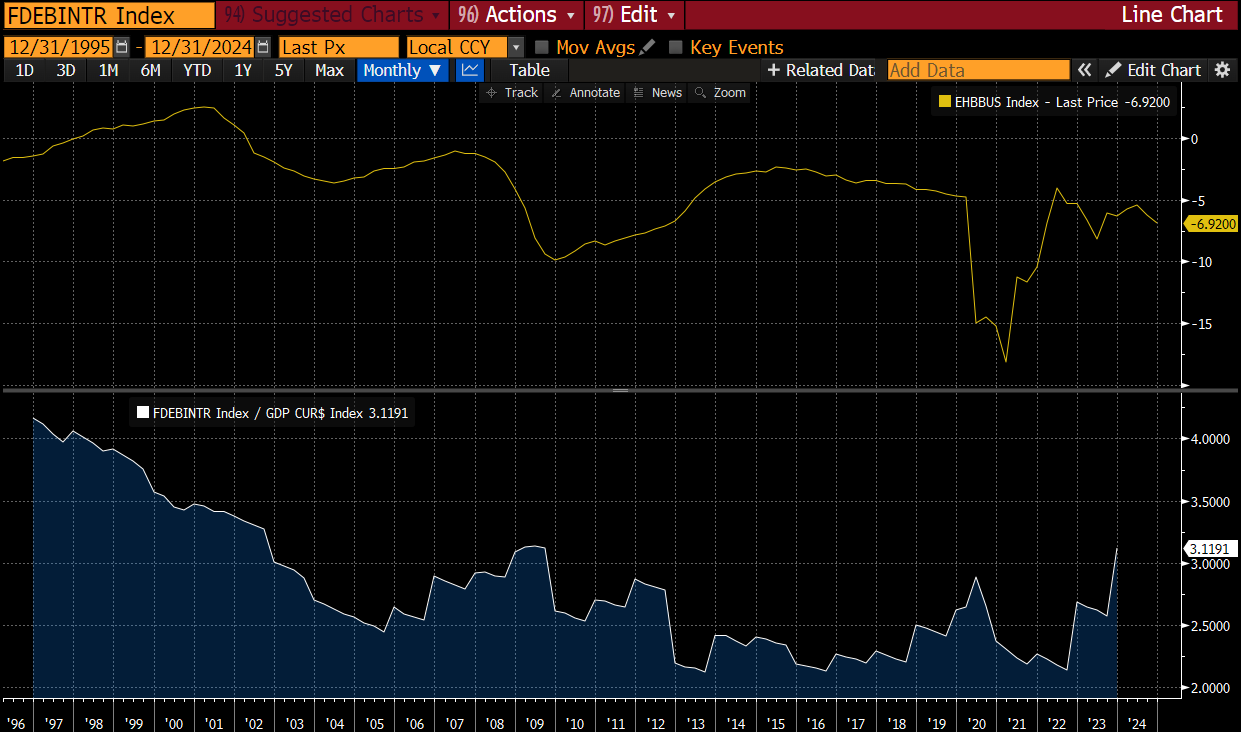1241x732 pixels.
Task: Select the YTD time range
Action: pyautogui.click(x=197, y=70)
